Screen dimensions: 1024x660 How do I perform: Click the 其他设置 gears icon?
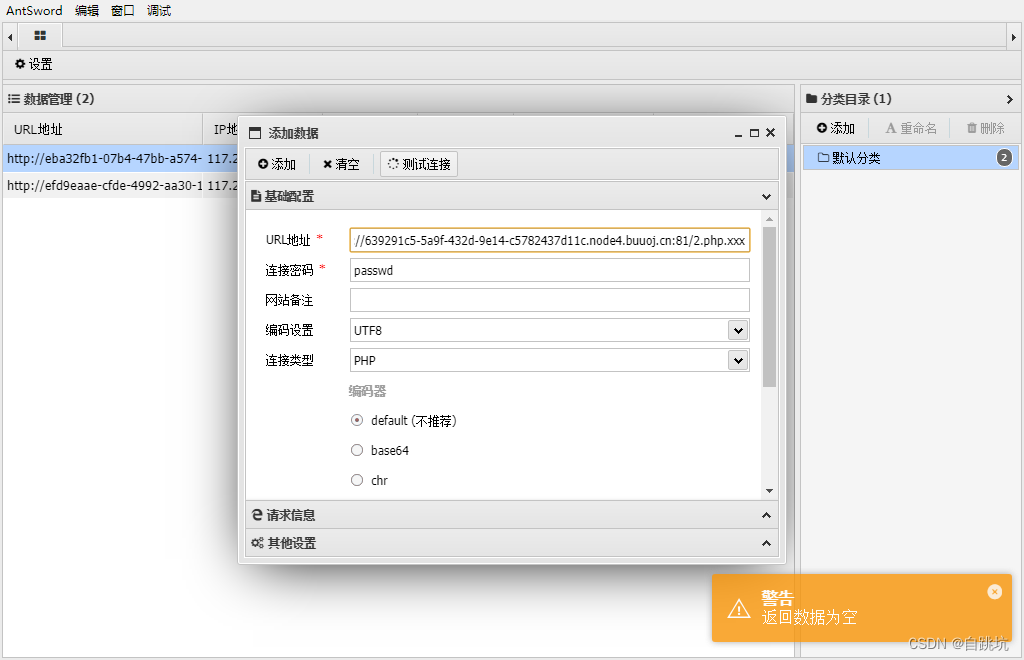pyautogui.click(x=257, y=543)
